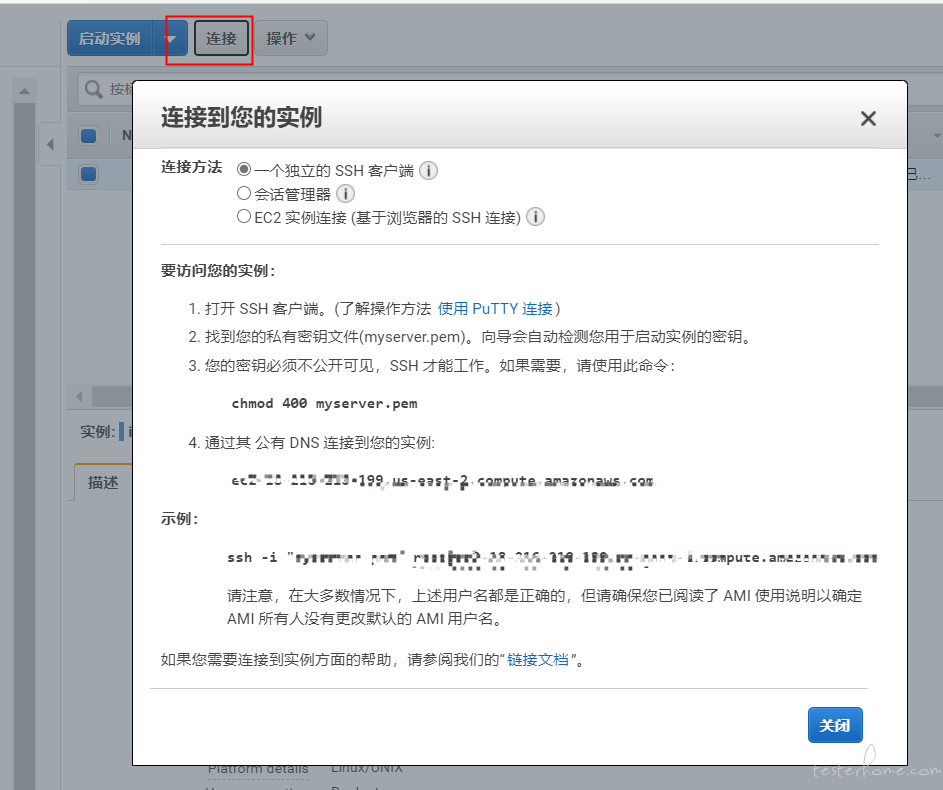943x790 pixels.
Task: Click the scroll-up arrow of left scrollbar
Action: (24, 91)
